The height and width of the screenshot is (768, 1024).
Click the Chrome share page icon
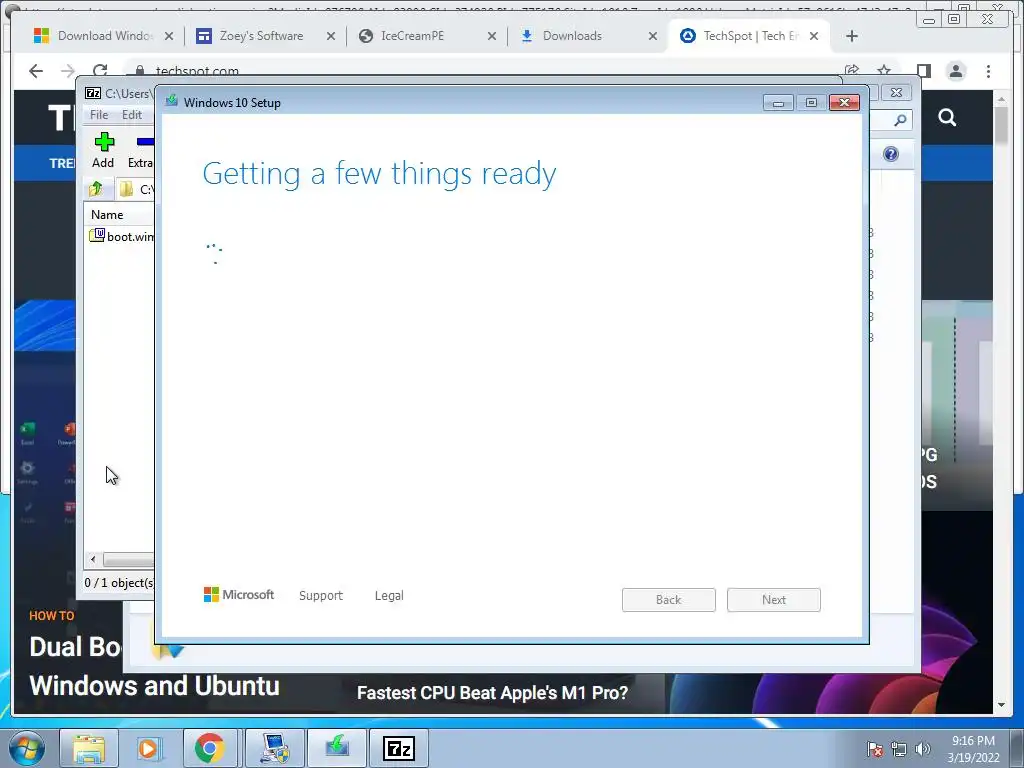[x=851, y=71]
